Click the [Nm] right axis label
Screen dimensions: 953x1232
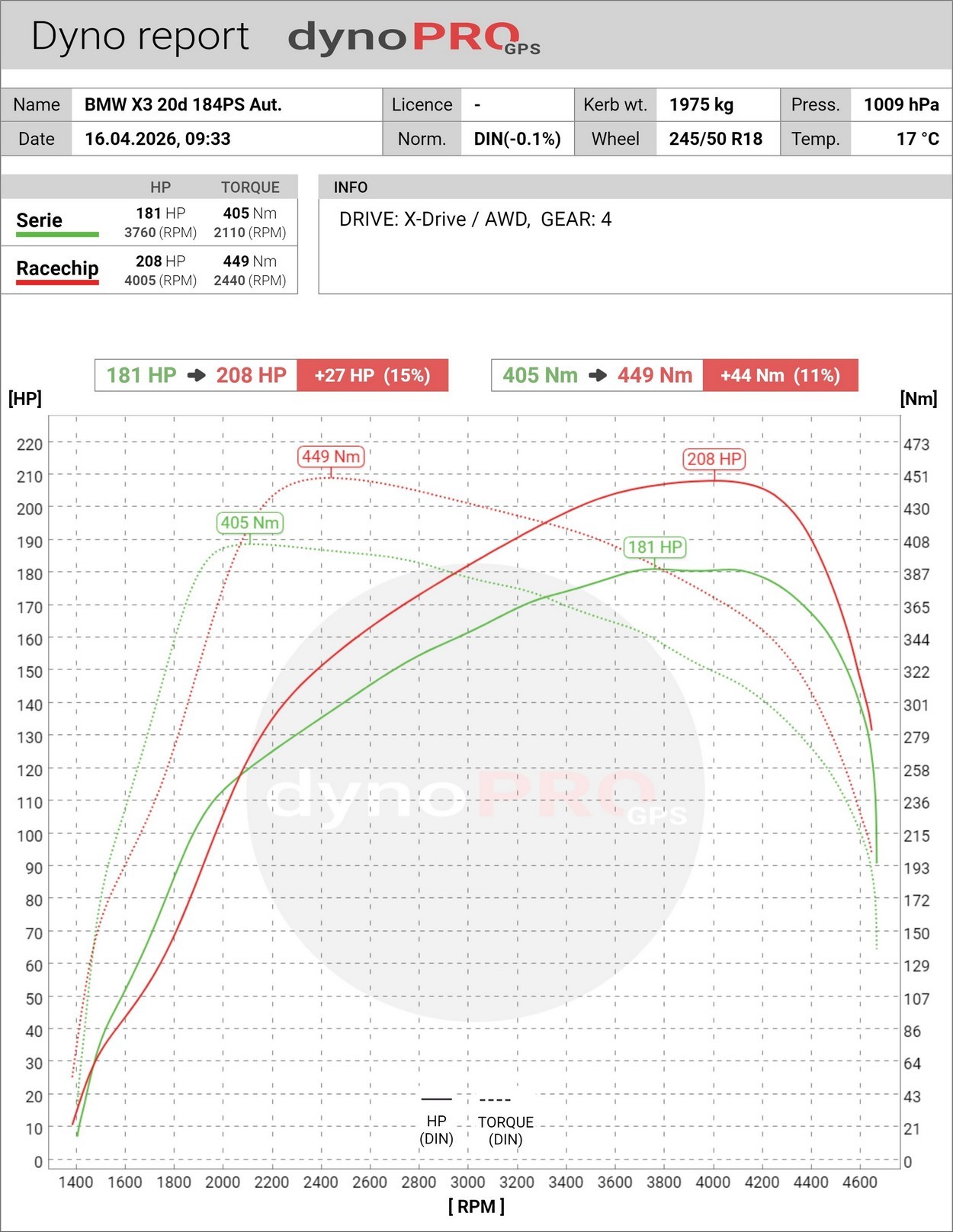[x=919, y=399]
